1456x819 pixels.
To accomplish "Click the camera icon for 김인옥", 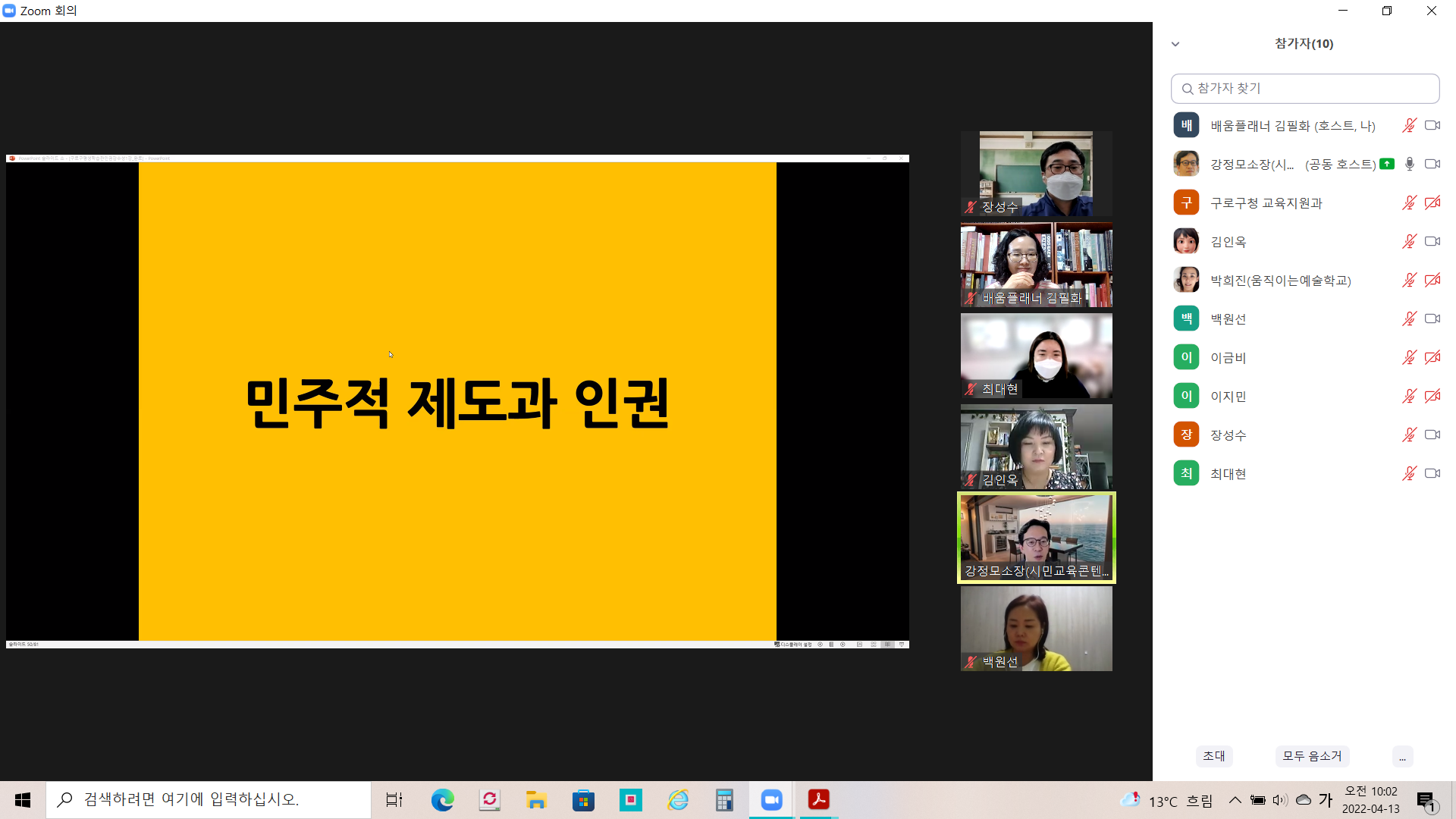I will click(1432, 242).
